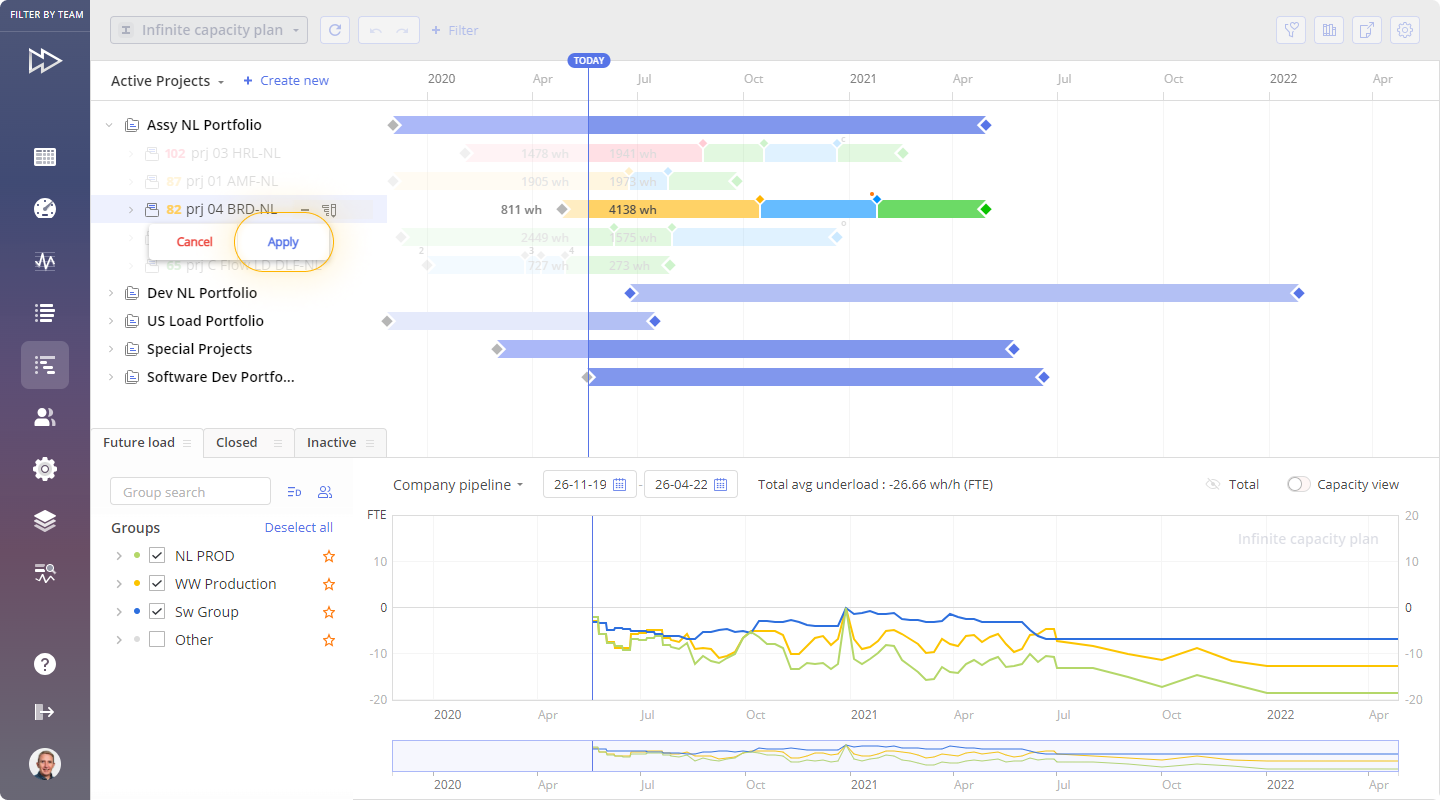Click the Group search input field

(190, 492)
